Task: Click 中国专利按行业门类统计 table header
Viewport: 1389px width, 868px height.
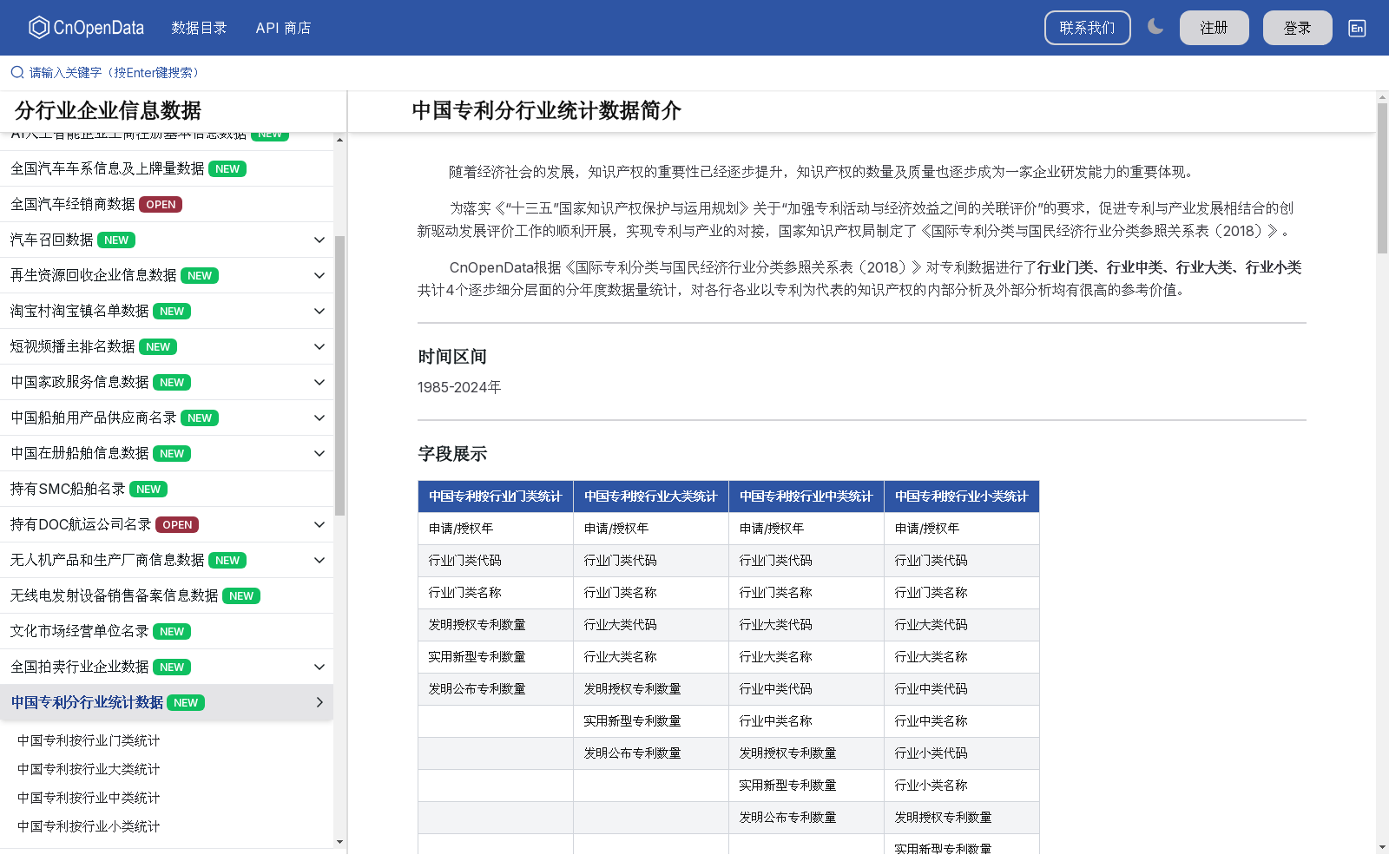Action: (496, 496)
